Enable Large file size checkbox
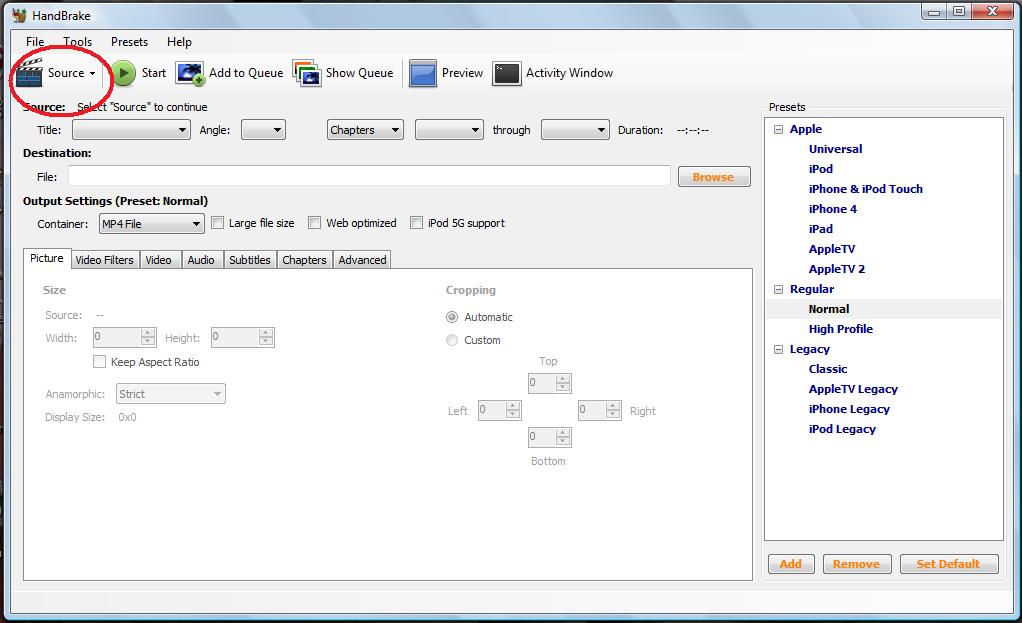The image size is (1022, 623). (218, 223)
